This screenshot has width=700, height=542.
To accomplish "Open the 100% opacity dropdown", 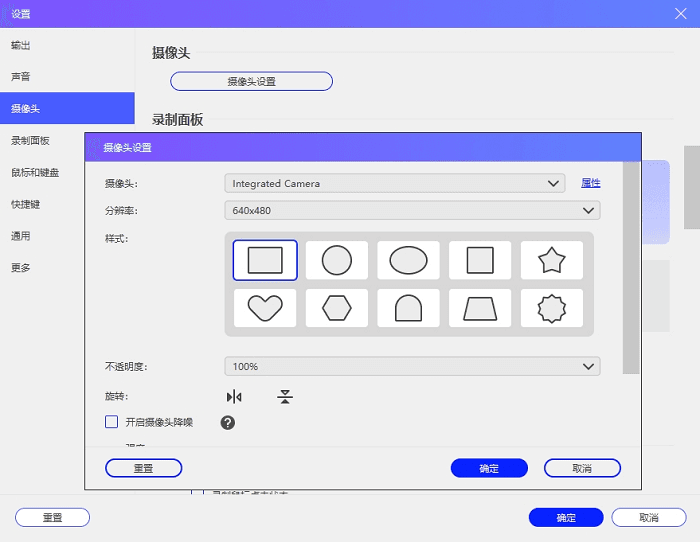I will [x=412, y=367].
